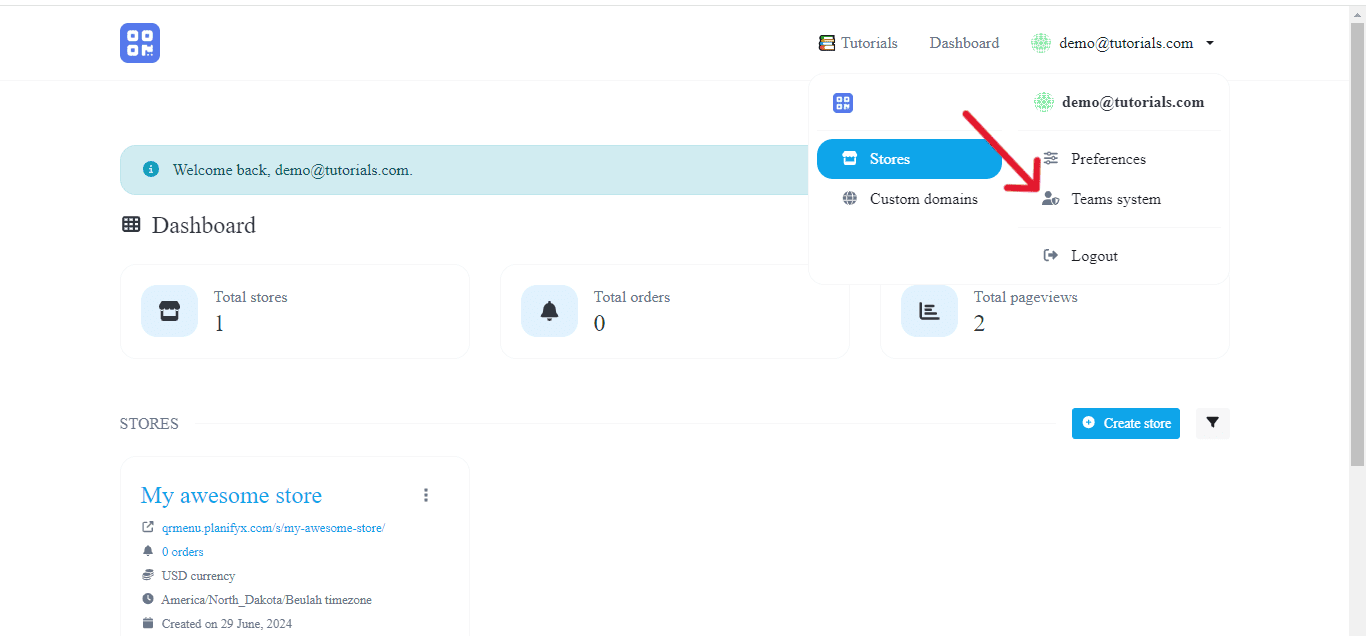Visit the qrmenu.planifyx.com store URL link
1366x636 pixels.
coord(273,528)
